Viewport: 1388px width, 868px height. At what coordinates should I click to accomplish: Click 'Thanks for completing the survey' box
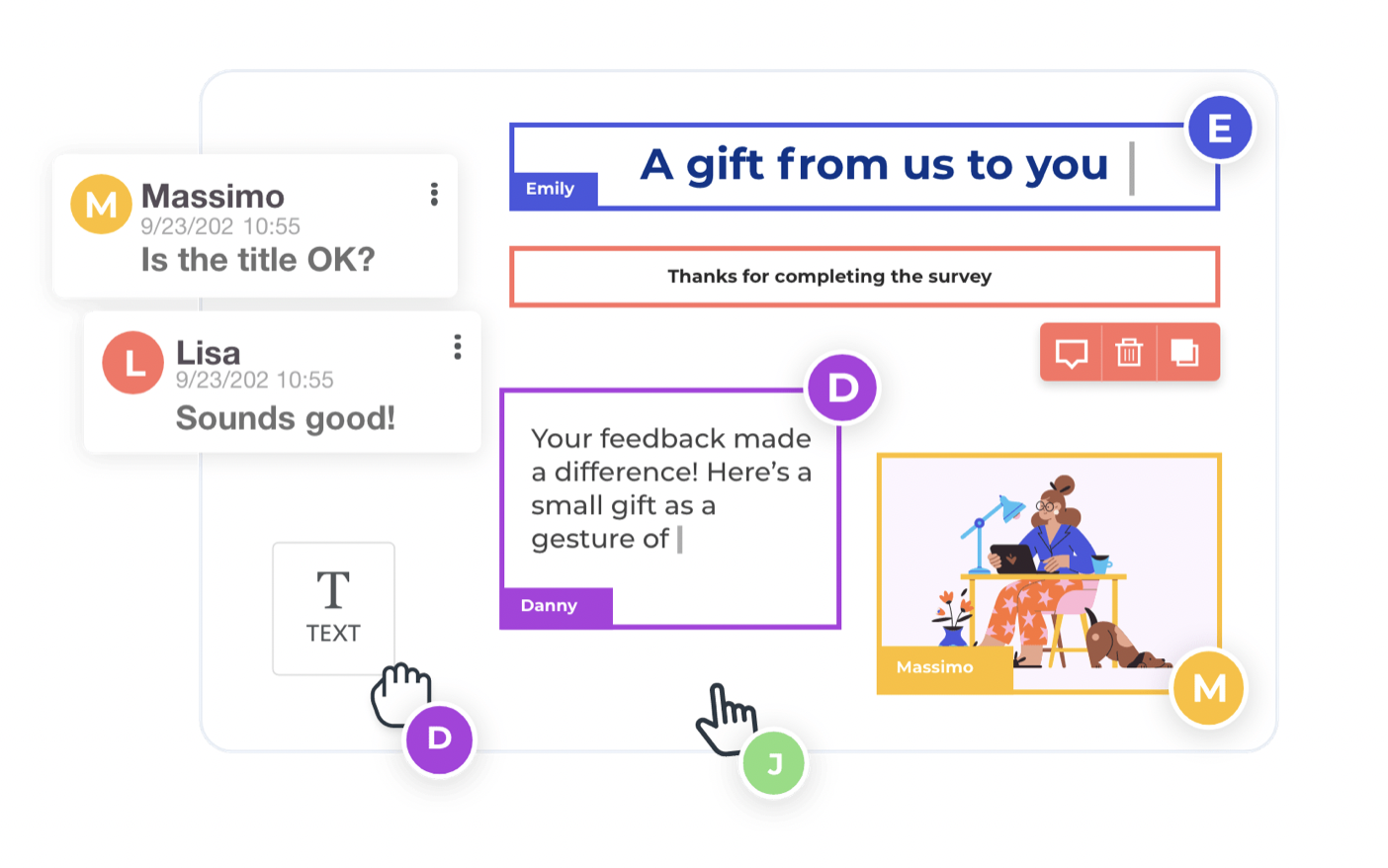(864, 277)
